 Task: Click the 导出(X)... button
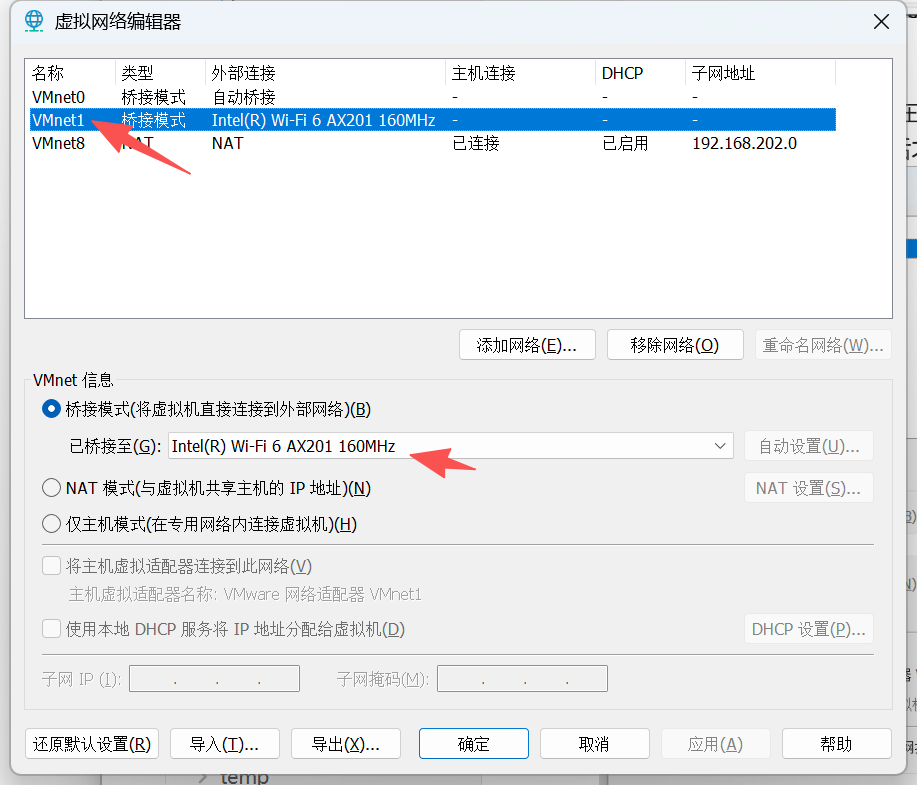[x=346, y=743]
